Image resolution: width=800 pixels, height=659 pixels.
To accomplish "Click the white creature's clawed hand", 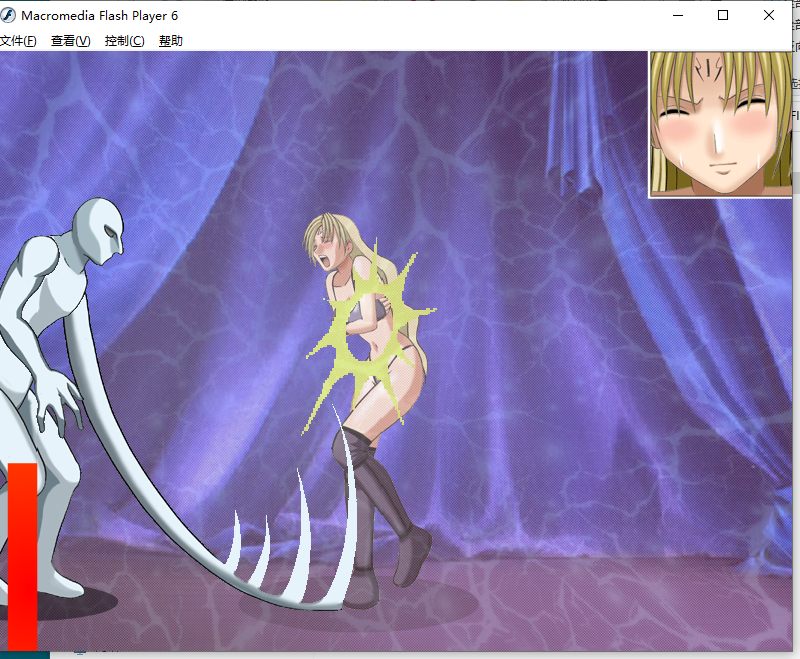I will [x=60, y=400].
